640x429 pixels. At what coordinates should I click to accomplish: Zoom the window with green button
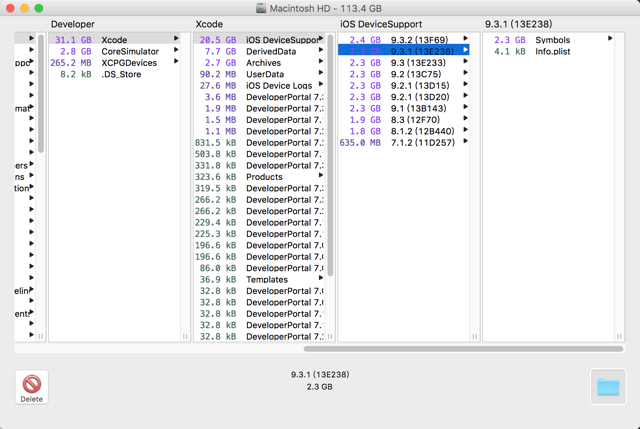tap(39, 8)
